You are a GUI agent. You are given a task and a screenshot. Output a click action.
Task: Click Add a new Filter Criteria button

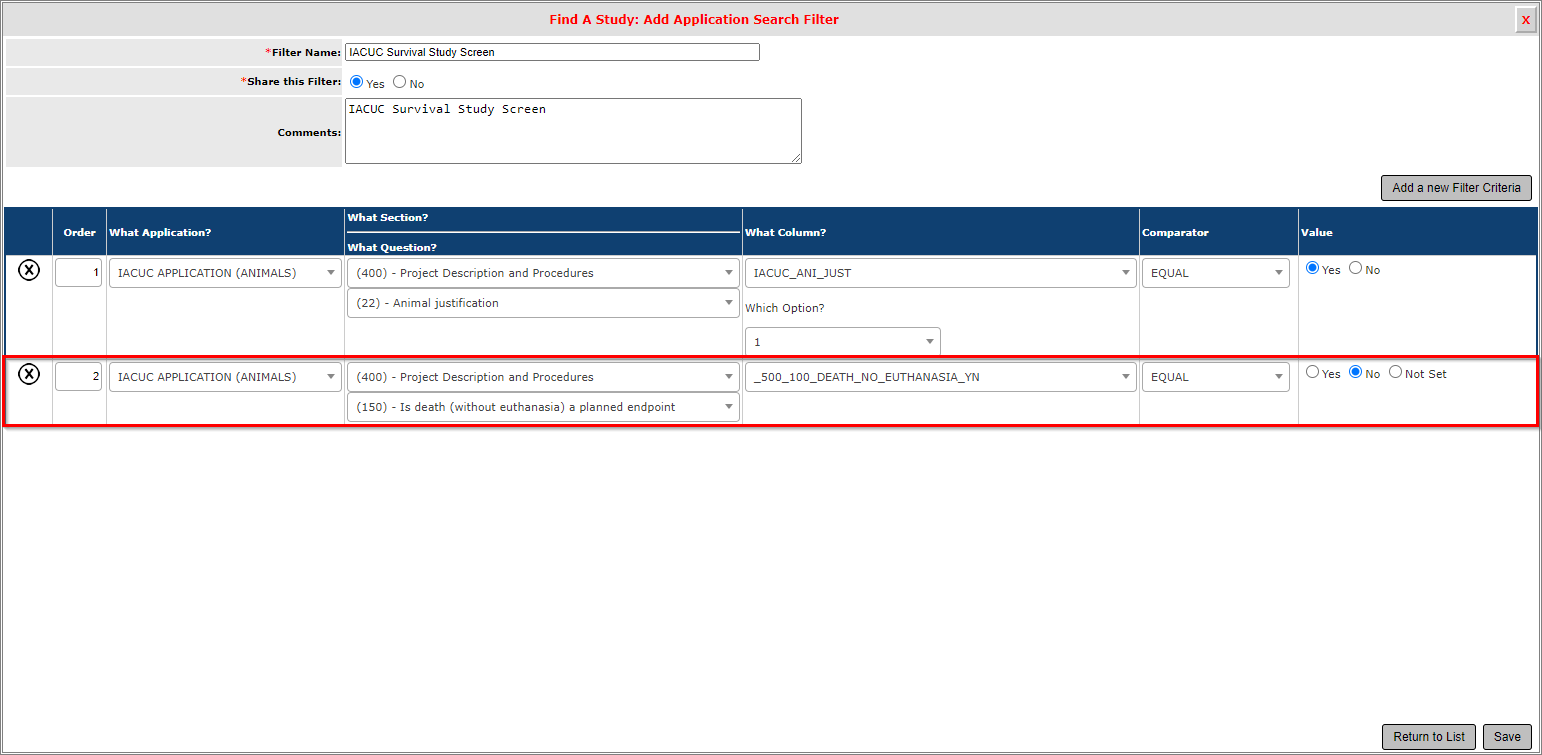click(x=1456, y=188)
